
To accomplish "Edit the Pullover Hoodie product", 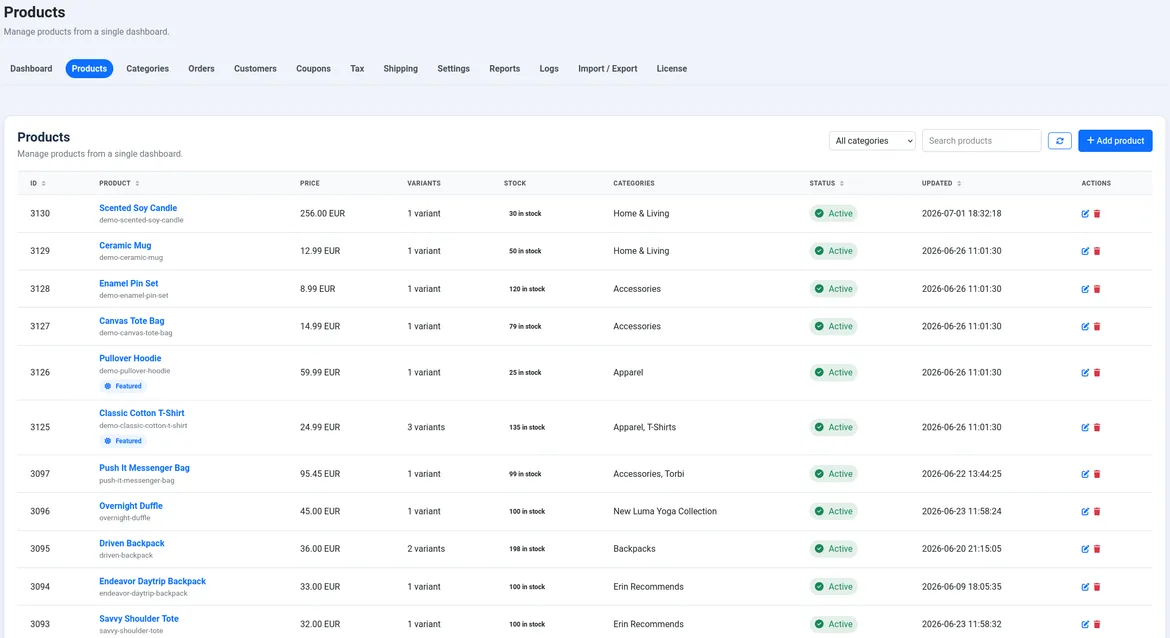I will [1085, 372].
